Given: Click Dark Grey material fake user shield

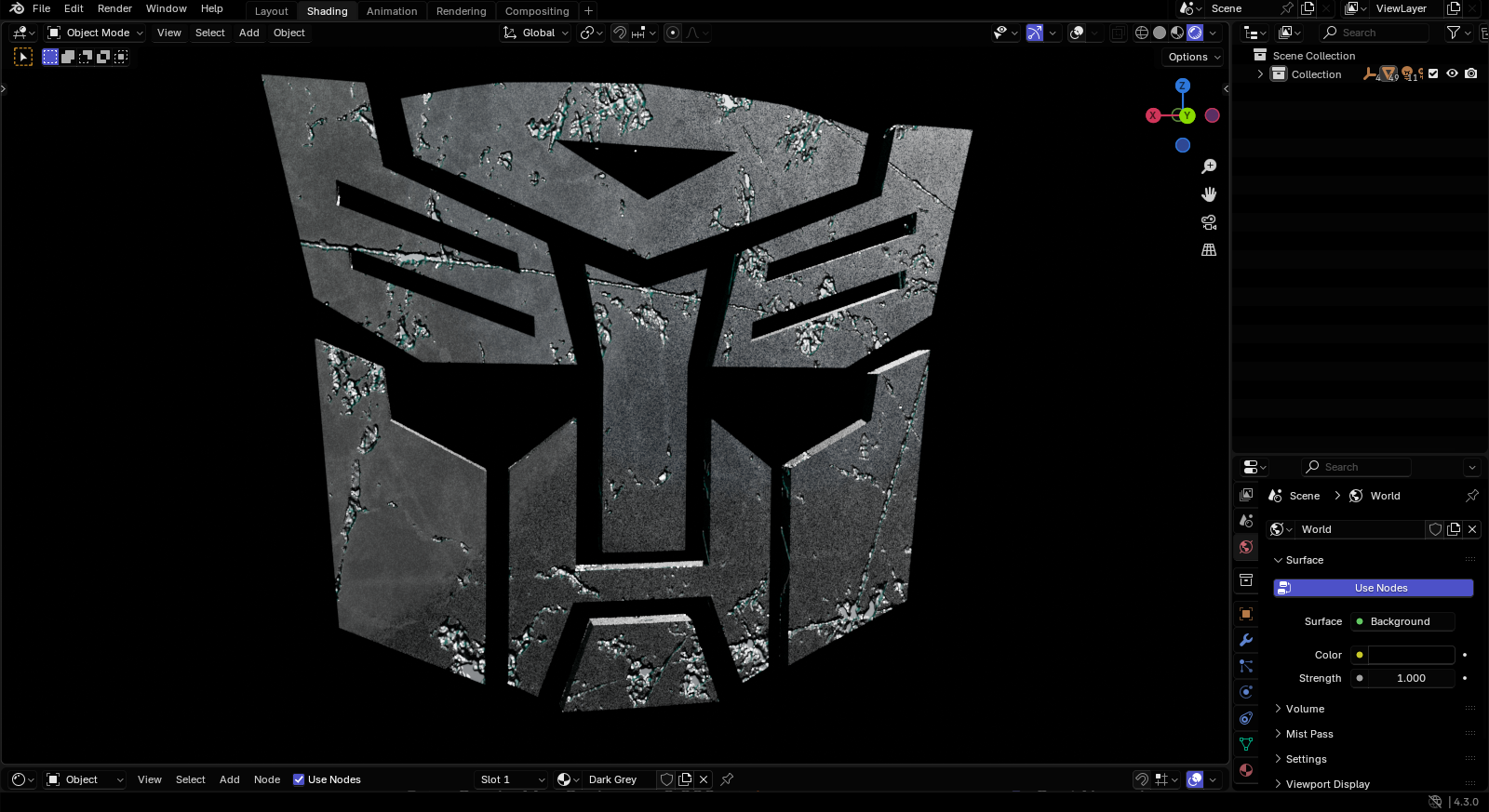Looking at the screenshot, I should pyautogui.click(x=666, y=779).
